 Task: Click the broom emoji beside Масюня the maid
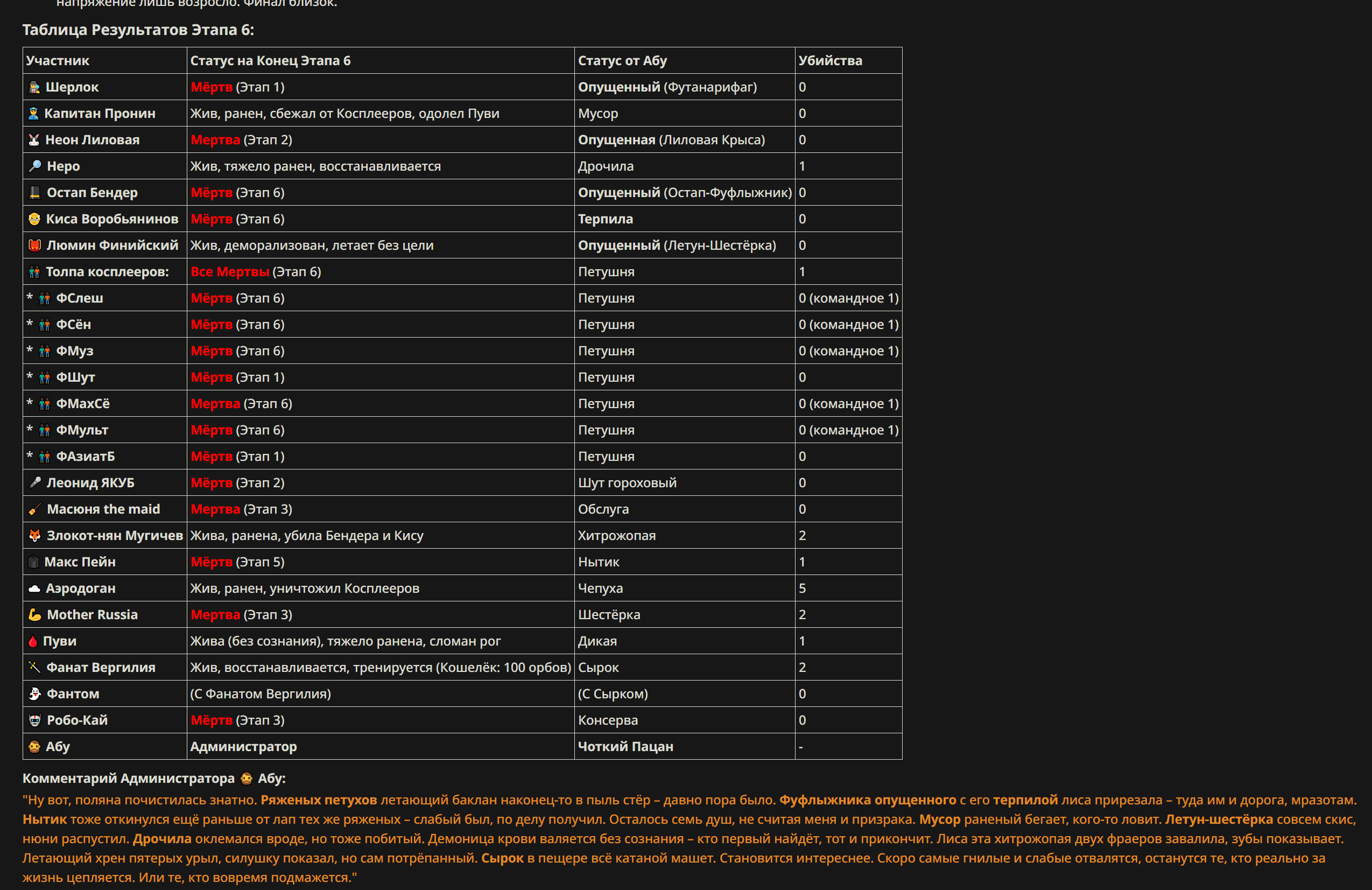click(35, 509)
